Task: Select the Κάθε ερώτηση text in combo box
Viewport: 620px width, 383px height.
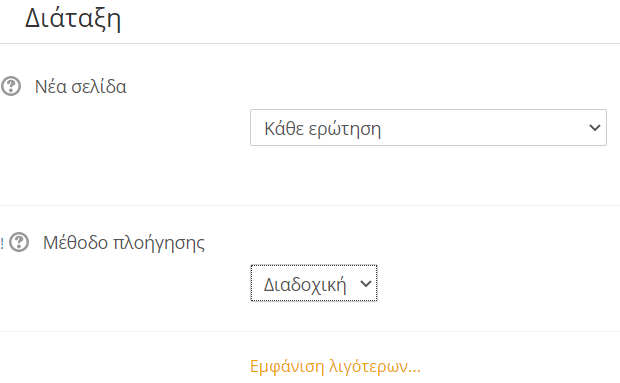Action: tap(322, 129)
